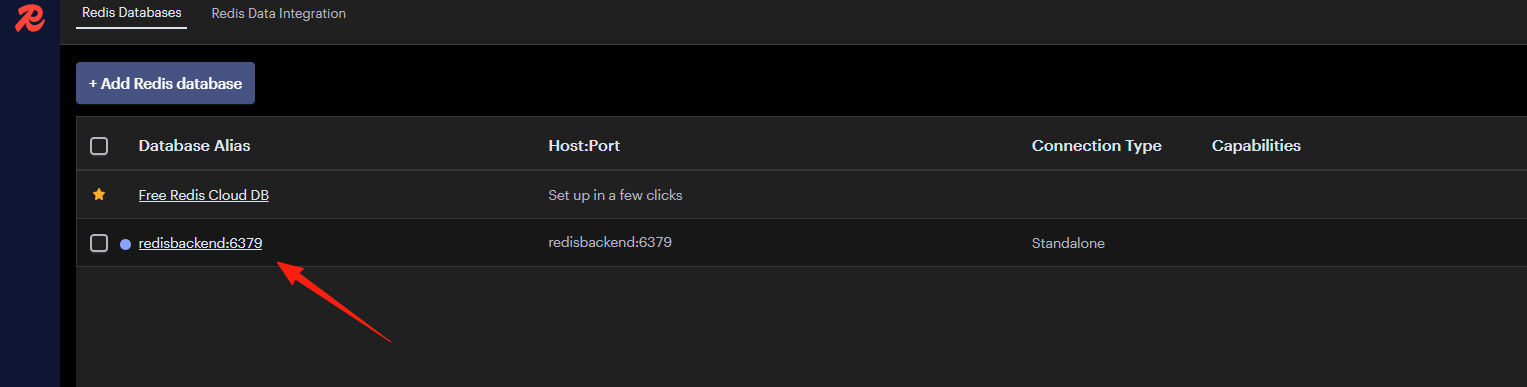
Task: Switch to the Redis Databases tab
Action: 132,13
